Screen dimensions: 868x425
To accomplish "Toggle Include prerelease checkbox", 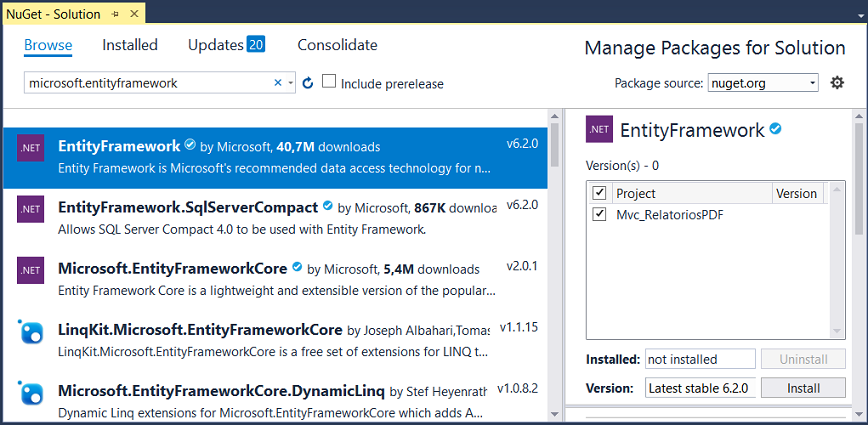I will (329, 82).
